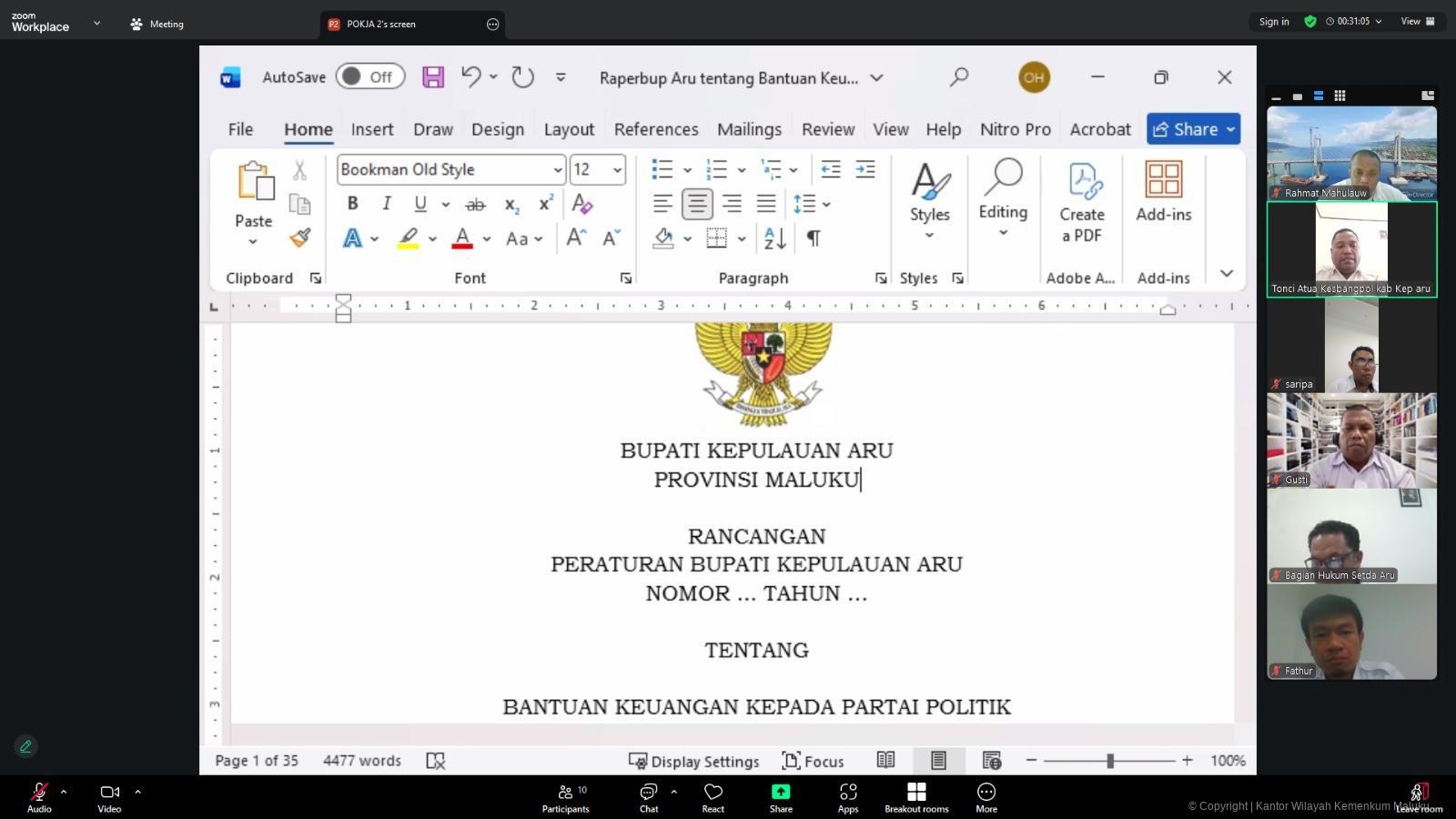
Task: Click the Sort A-Z icon
Action: (774, 238)
